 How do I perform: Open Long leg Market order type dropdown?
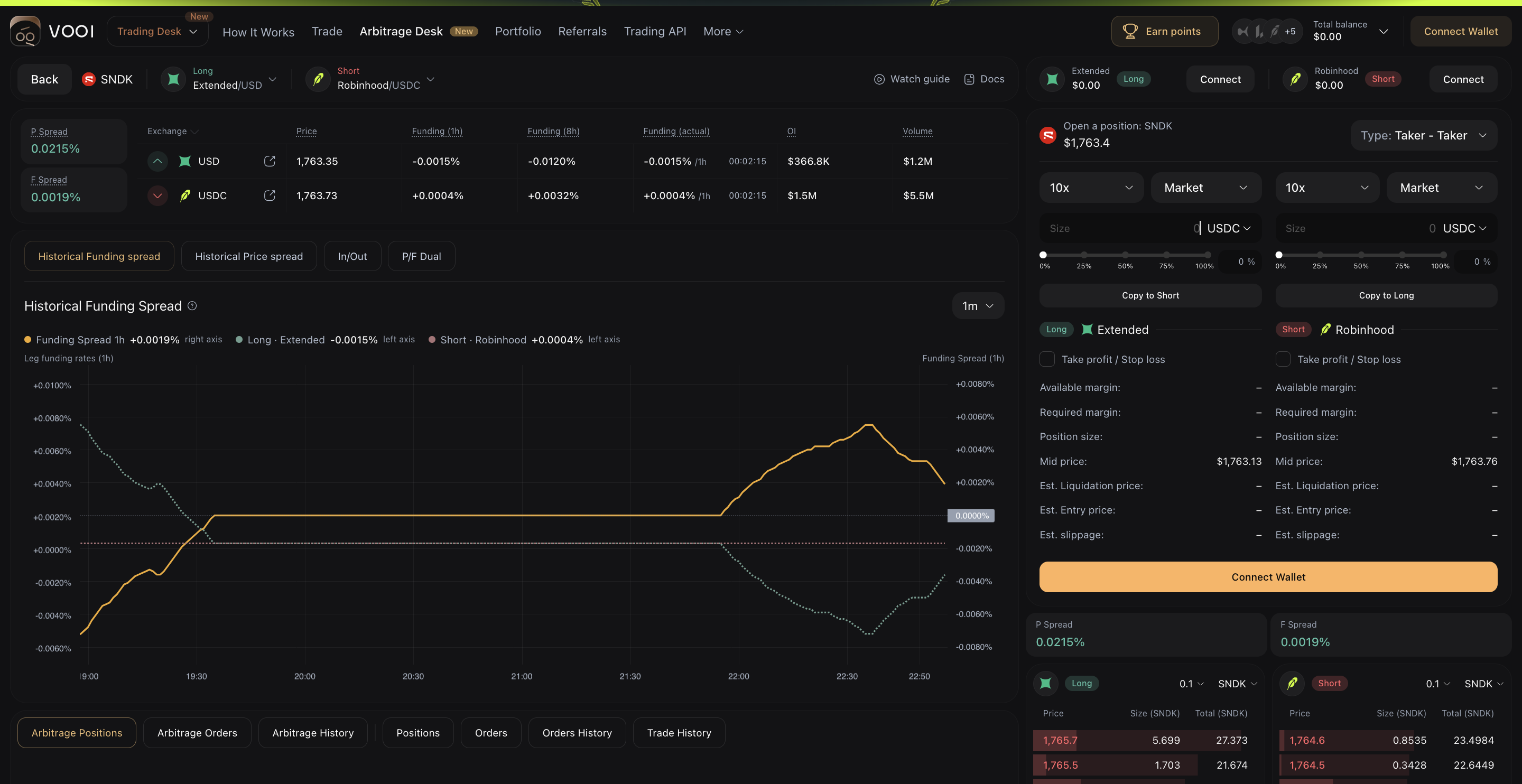pos(1206,188)
